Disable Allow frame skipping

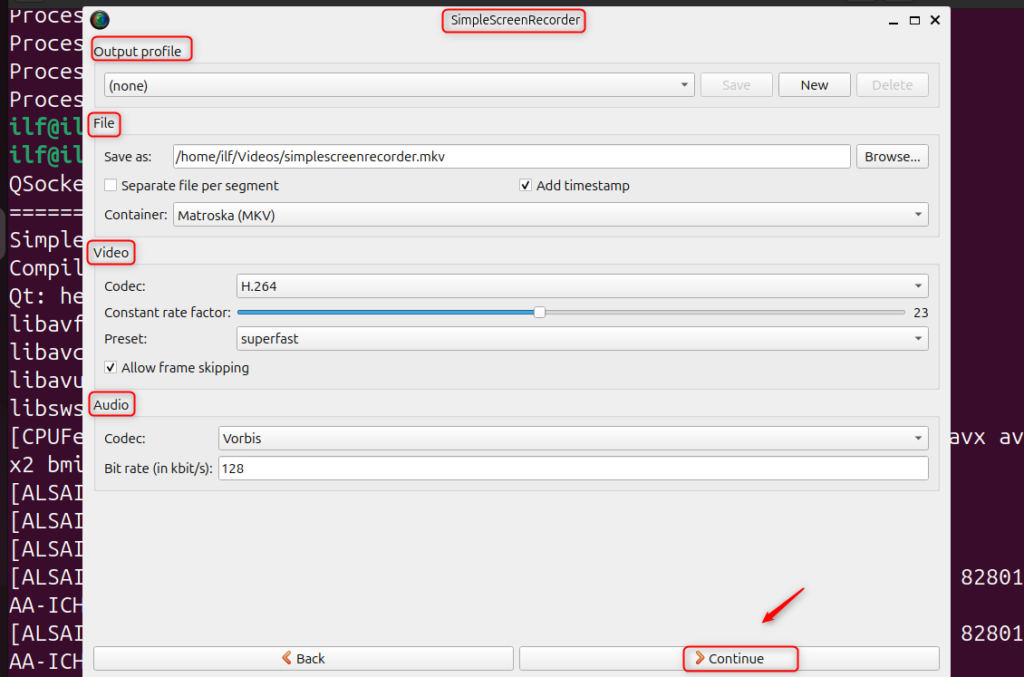click(110, 367)
